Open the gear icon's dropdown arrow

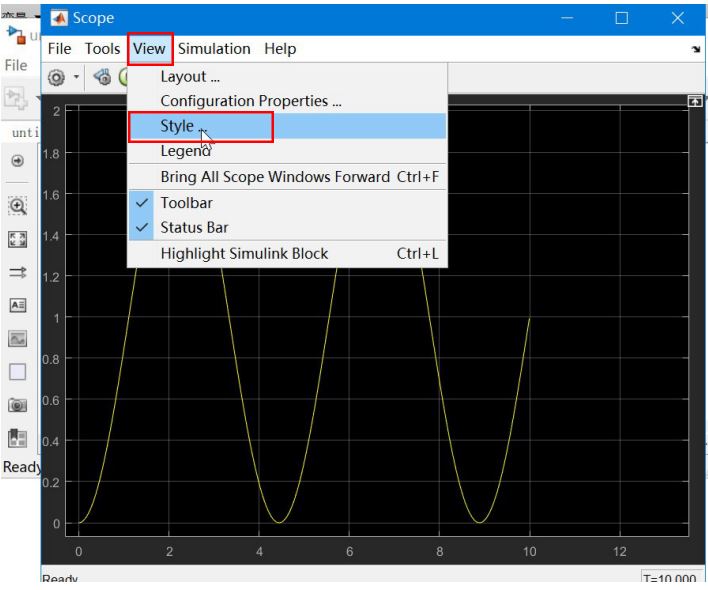pos(74,76)
